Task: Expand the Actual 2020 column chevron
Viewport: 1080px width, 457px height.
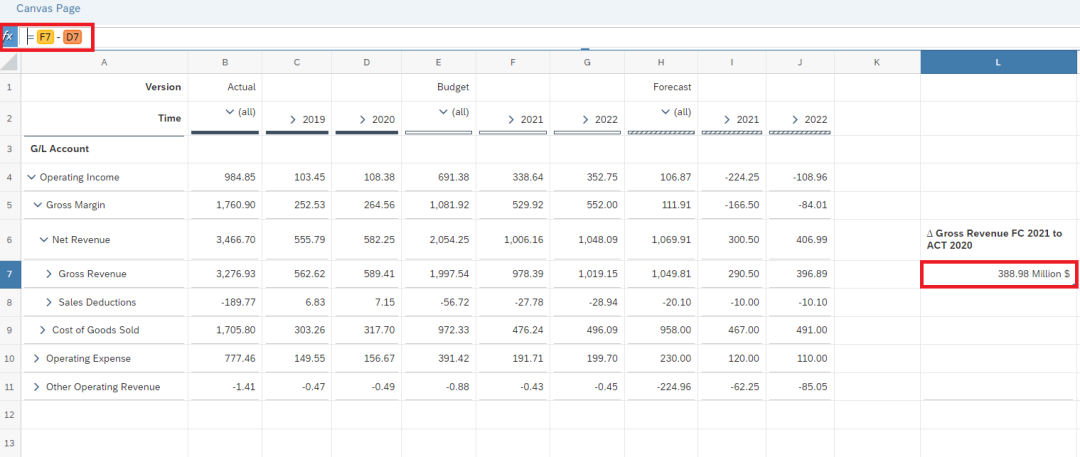Action: (x=363, y=119)
